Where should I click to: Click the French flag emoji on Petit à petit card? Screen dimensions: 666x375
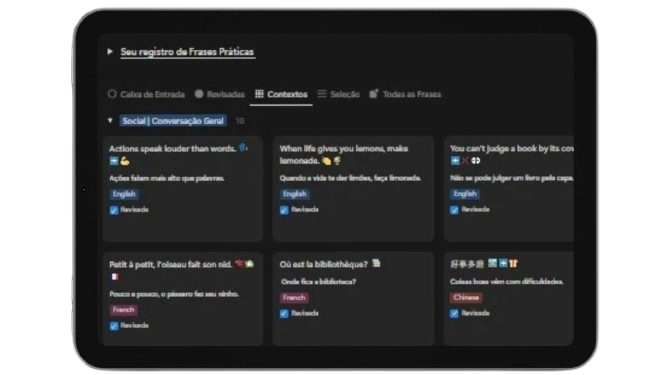114,277
